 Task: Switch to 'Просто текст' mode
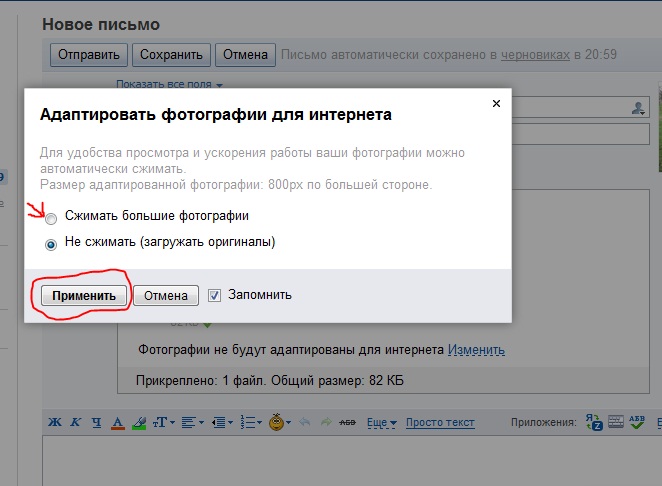[440, 423]
